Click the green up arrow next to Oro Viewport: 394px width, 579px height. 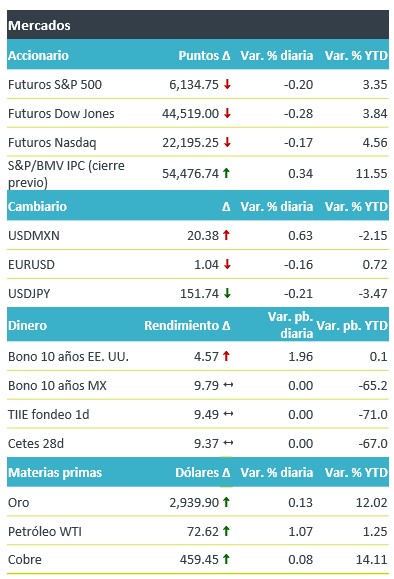pyautogui.click(x=226, y=502)
